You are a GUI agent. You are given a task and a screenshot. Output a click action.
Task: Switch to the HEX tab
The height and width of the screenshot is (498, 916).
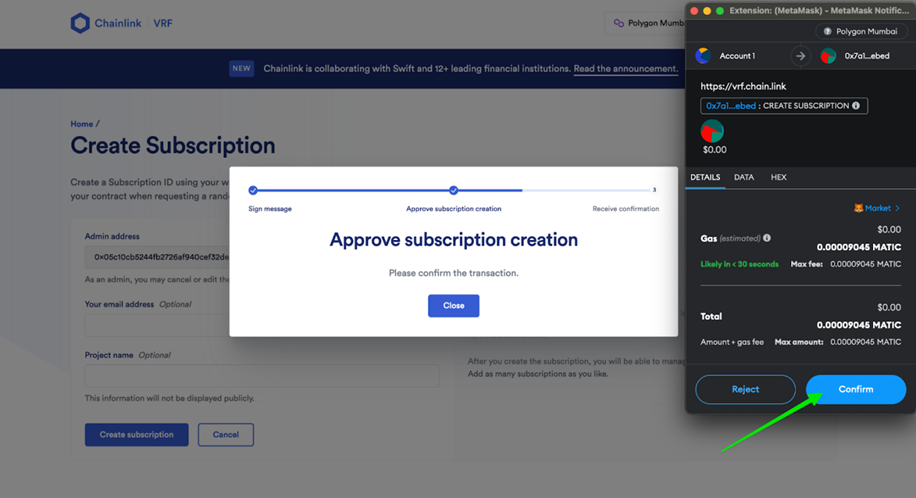[779, 177]
